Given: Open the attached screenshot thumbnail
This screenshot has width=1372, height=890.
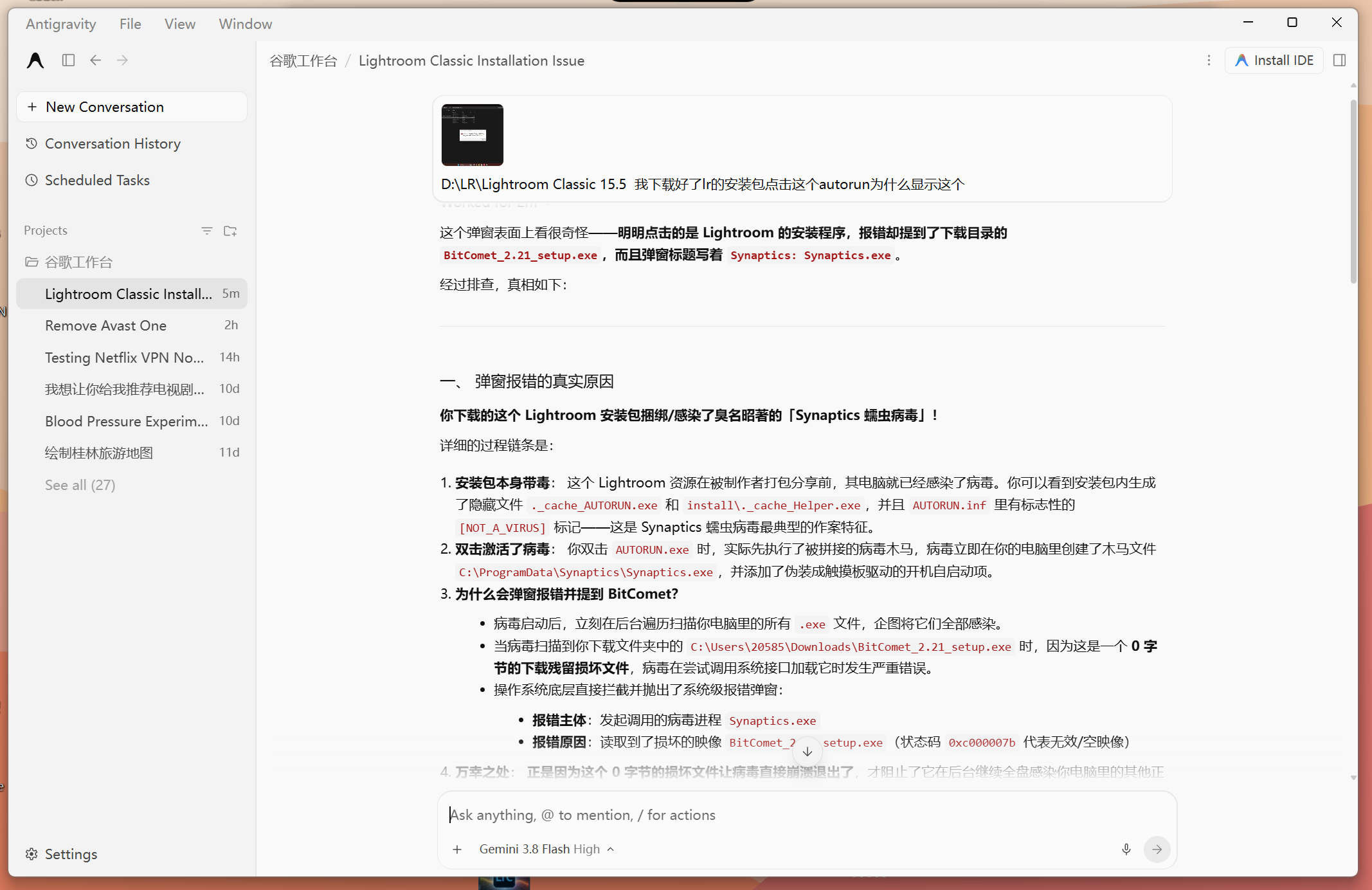Looking at the screenshot, I should [473, 135].
